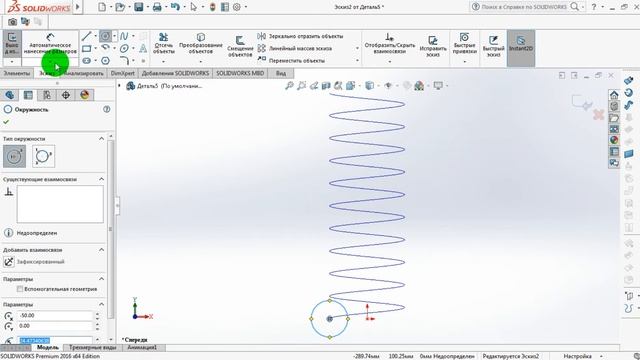Click Исправить эскиз tool
The image size is (640, 360).
click(433, 46)
